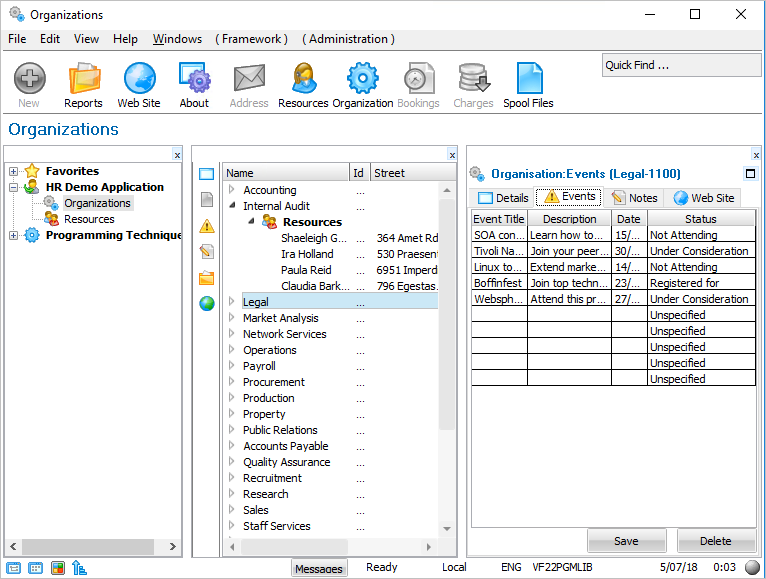Collapse the Internal Audit row
Image resolution: width=766 pixels, height=579 pixels.
click(x=232, y=206)
